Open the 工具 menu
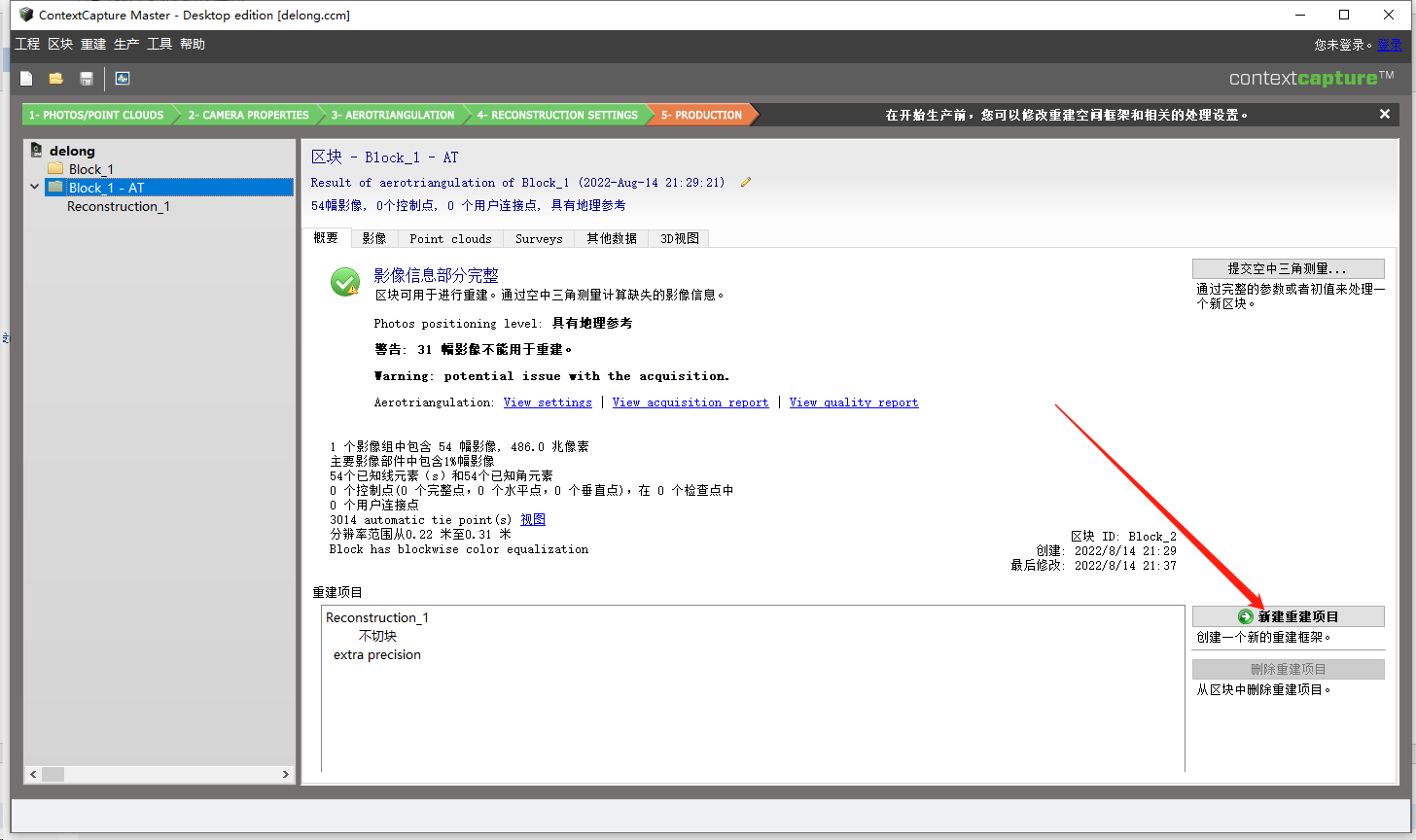This screenshot has width=1416, height=840. click(159, 44)
